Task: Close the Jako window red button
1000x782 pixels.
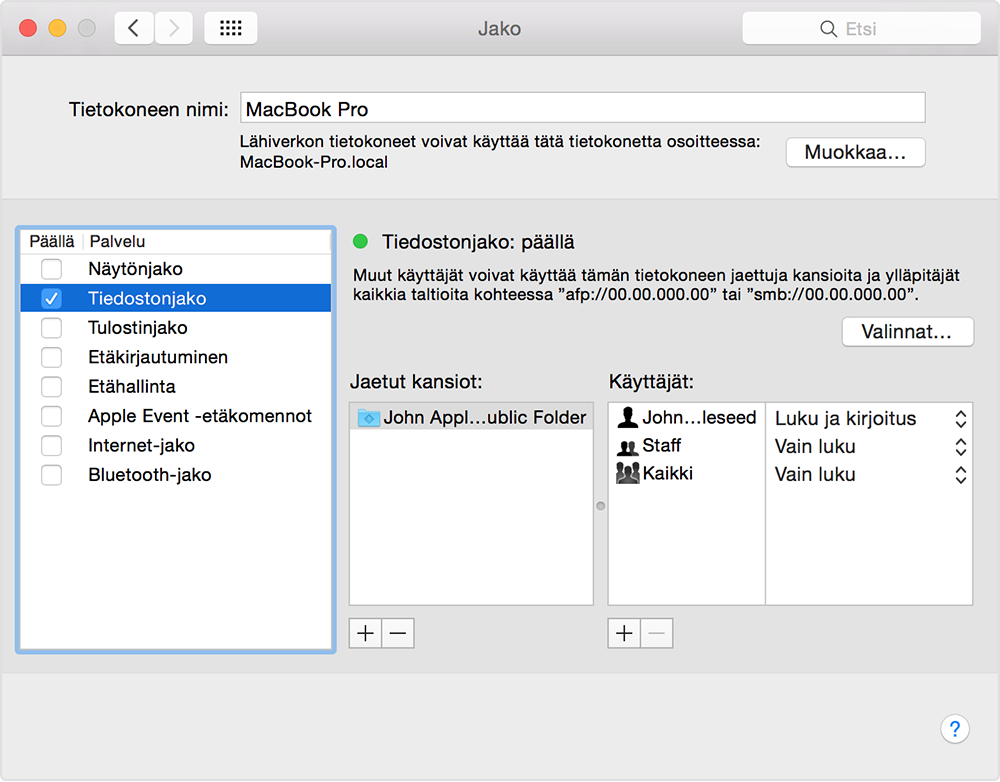Action: (x=28, y=28)
